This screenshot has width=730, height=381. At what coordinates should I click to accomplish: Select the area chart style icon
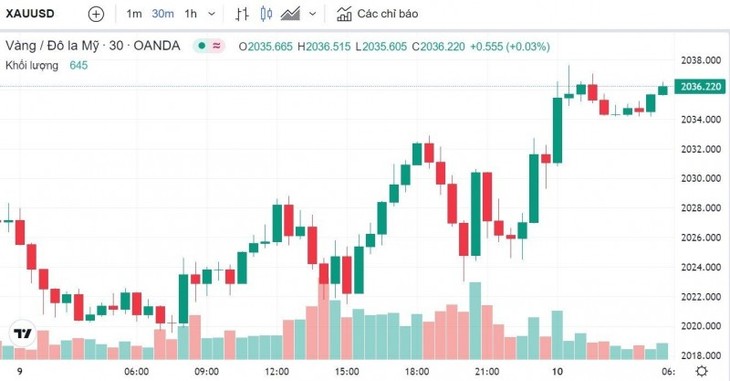(x=290, y=14)
